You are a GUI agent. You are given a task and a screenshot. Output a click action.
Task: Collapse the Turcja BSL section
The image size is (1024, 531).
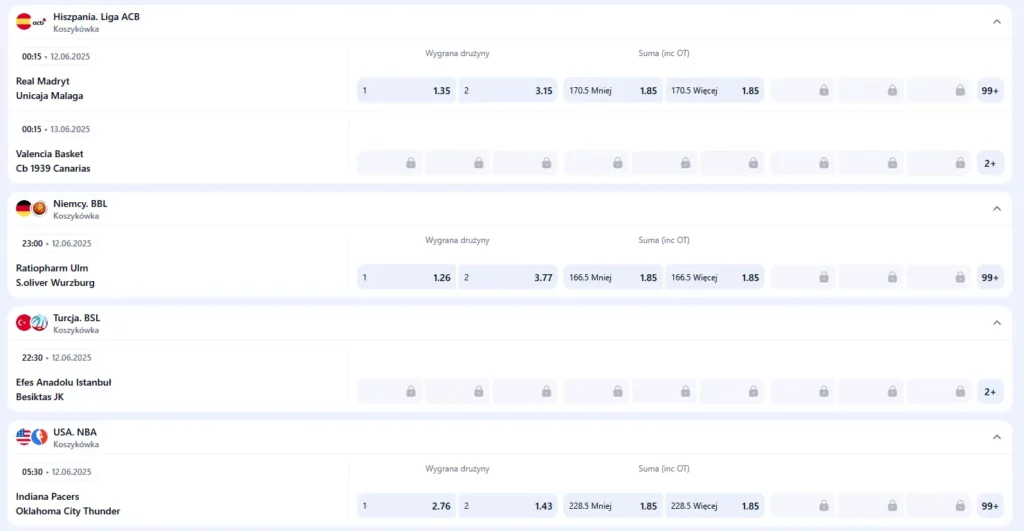pyautogui.click(x=996, y=323)
